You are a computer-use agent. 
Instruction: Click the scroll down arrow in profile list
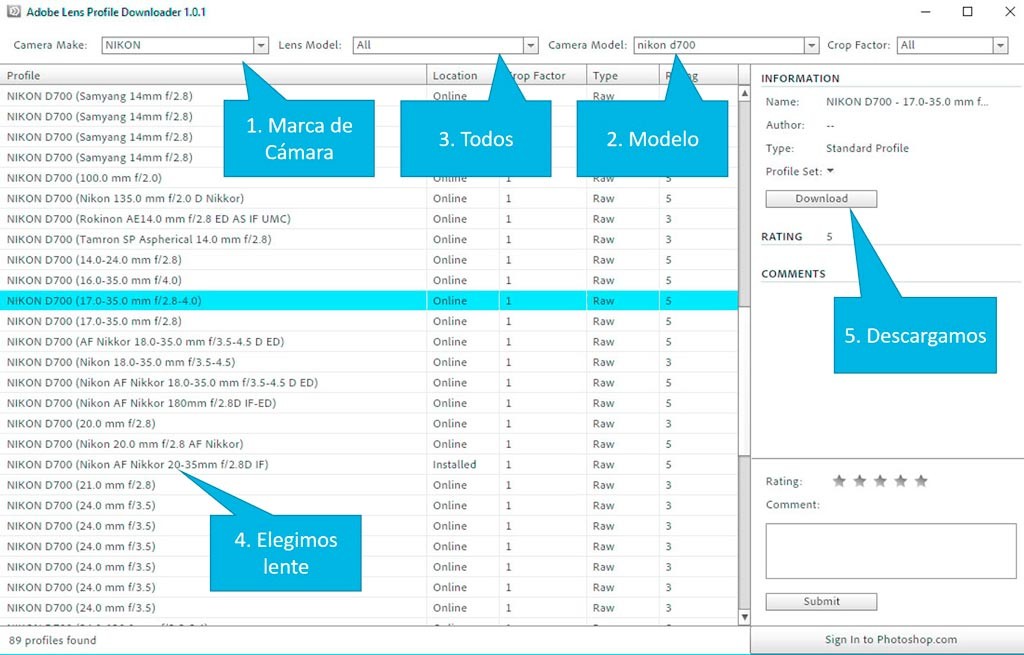tap(744, 619)
